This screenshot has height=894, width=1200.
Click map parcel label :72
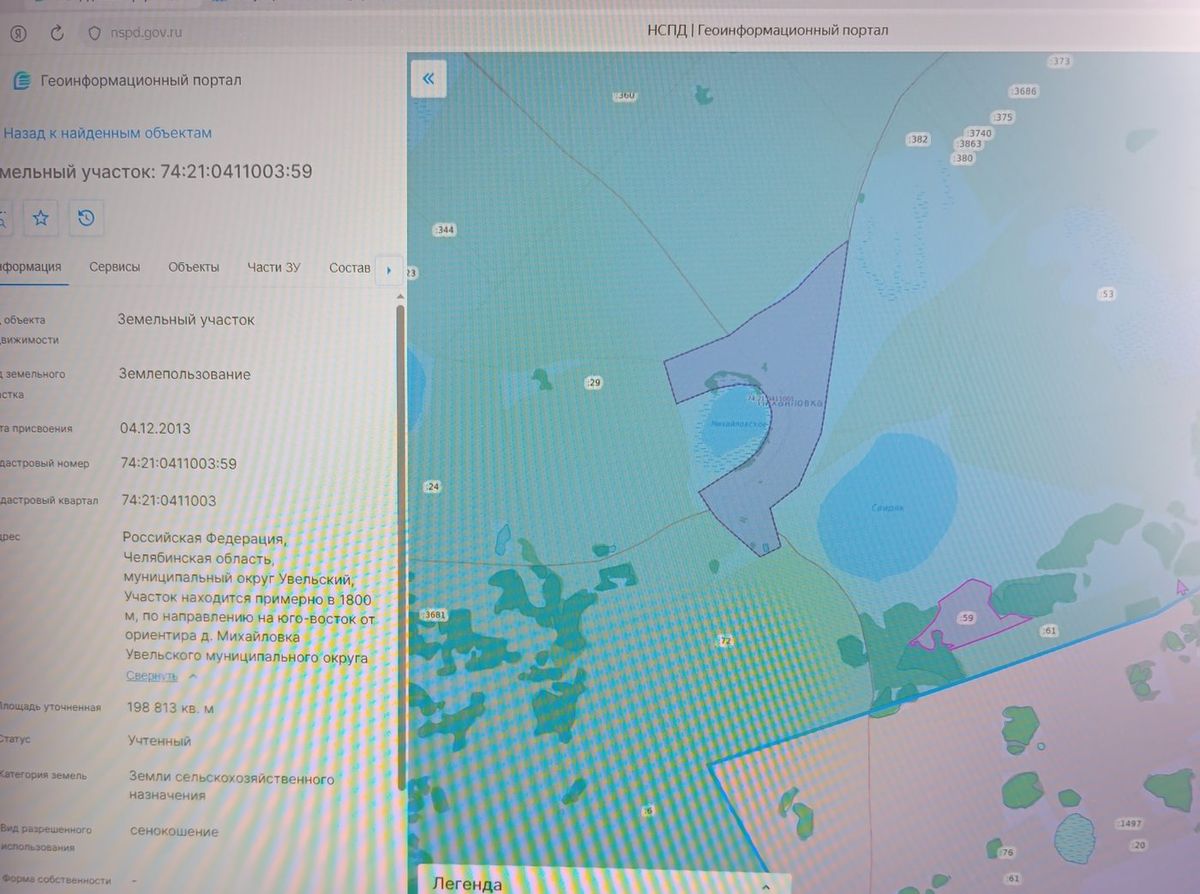coord(726,640)
